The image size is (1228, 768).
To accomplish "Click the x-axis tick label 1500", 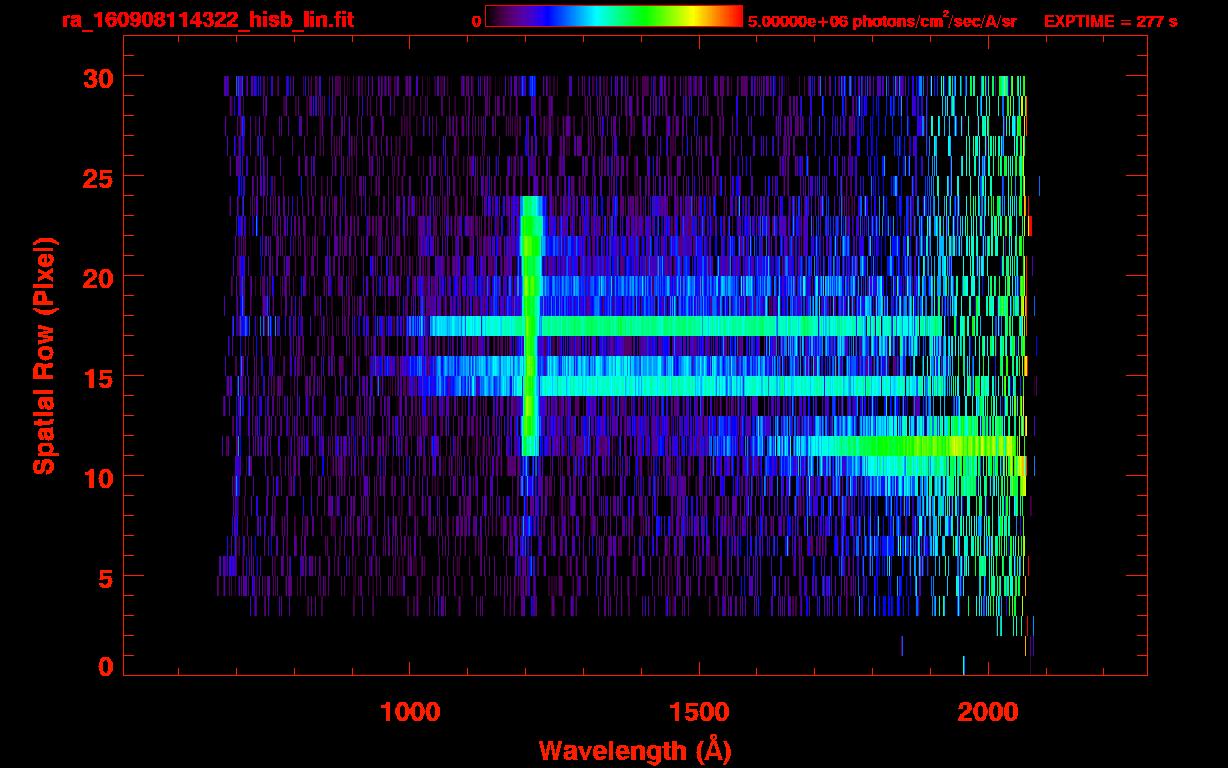I will [699, 712].
